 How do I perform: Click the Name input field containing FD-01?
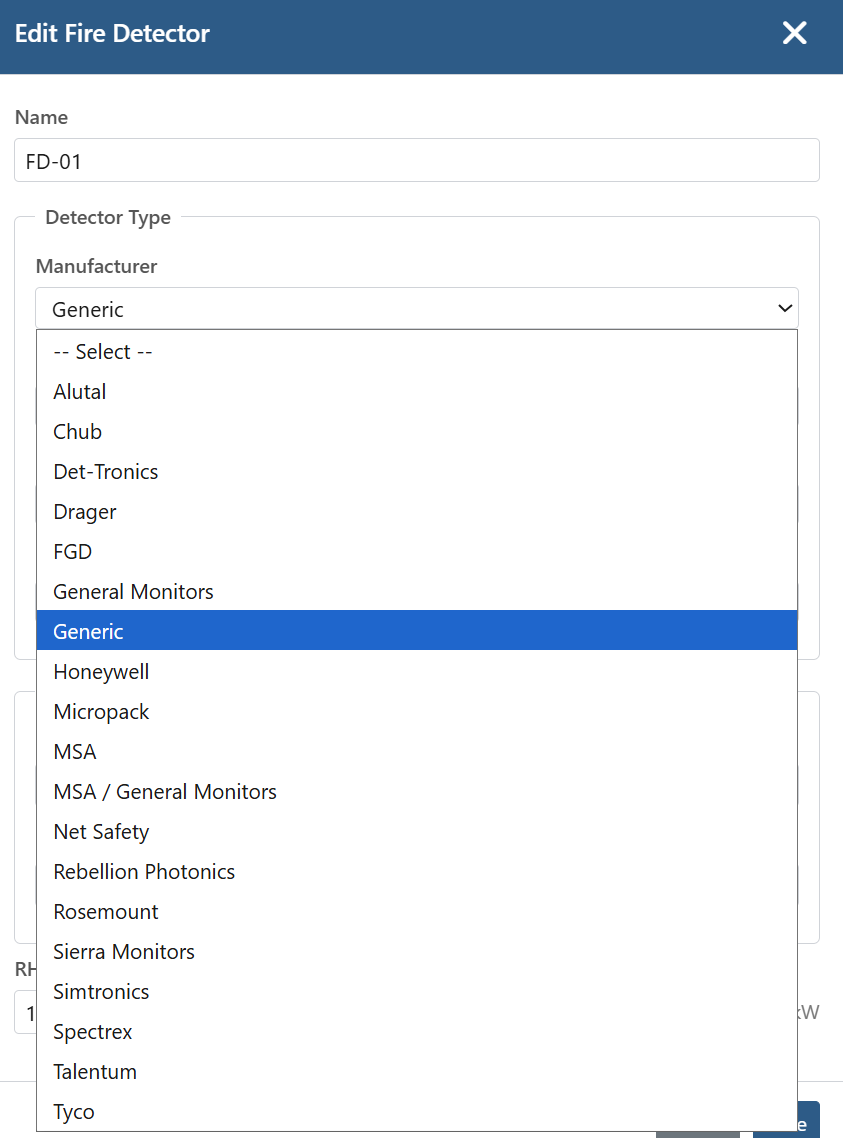point(417,160)
